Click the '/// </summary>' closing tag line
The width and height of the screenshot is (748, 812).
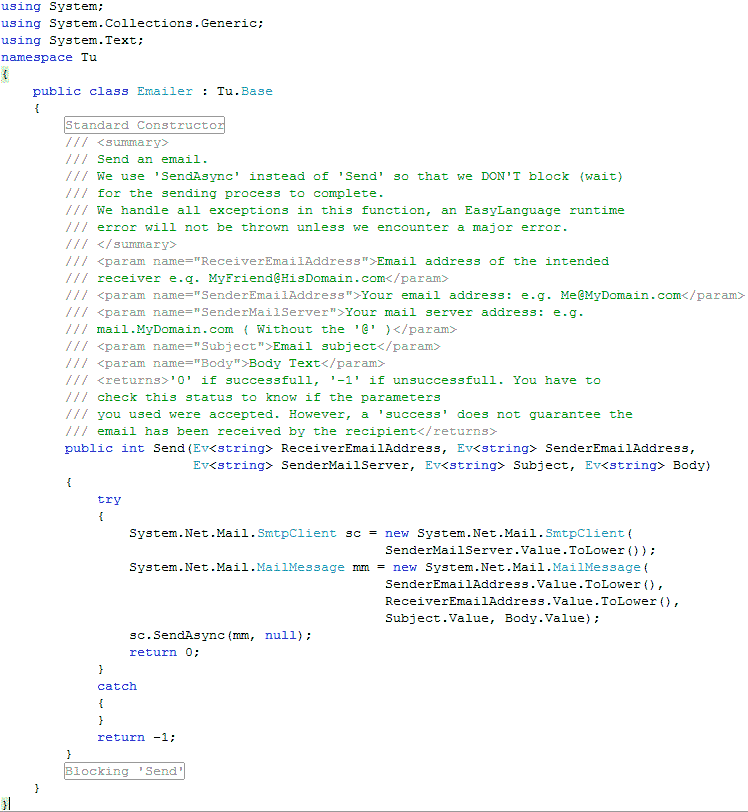(121, 244)
